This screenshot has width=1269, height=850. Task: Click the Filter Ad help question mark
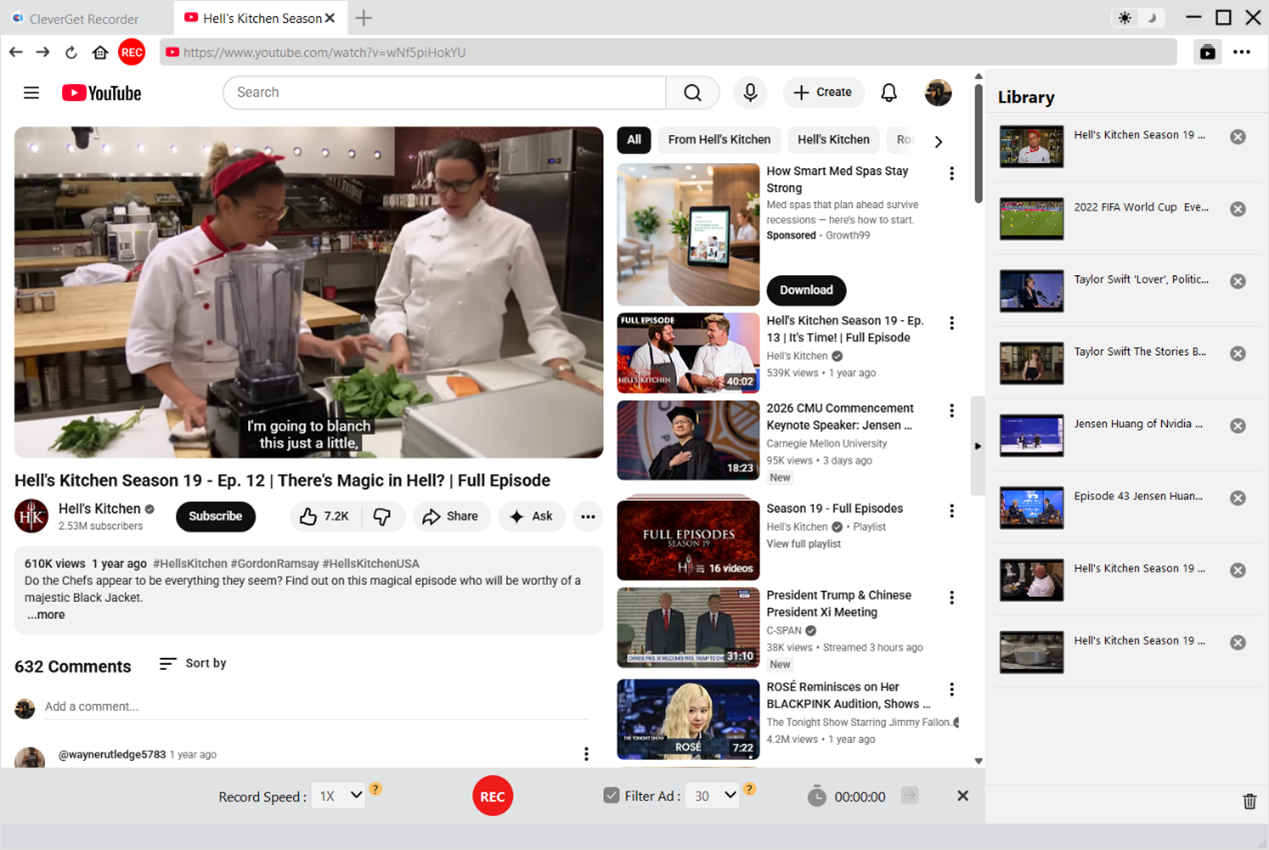click(x=750, y=789)
